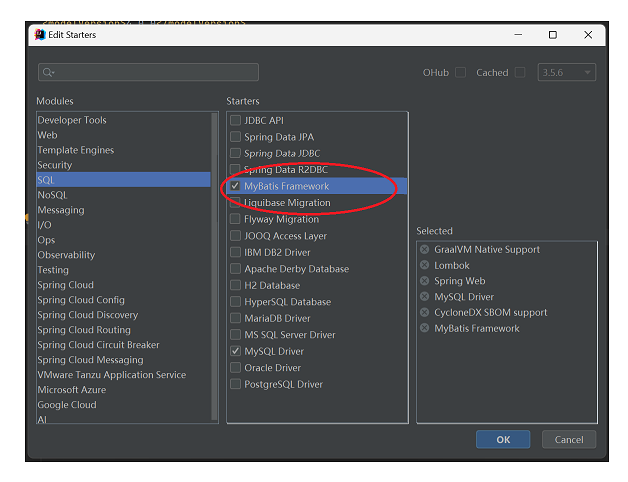The height and width of the screenshot is (482, 628).
Task: Select the Spring Cloud Discovery module
Action: [x=123, y=315]
